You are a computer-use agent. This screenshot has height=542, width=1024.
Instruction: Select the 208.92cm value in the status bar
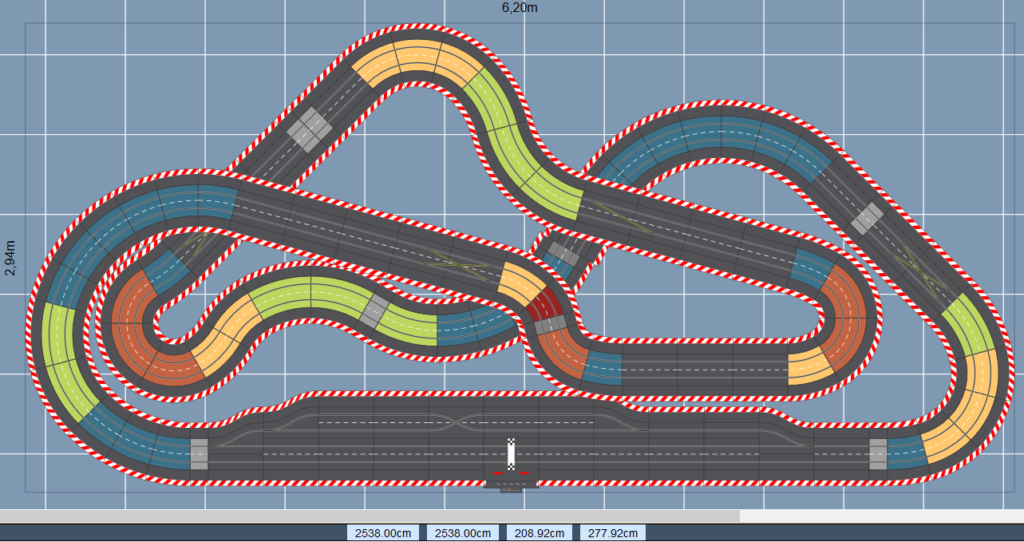(x=539, y=532)
